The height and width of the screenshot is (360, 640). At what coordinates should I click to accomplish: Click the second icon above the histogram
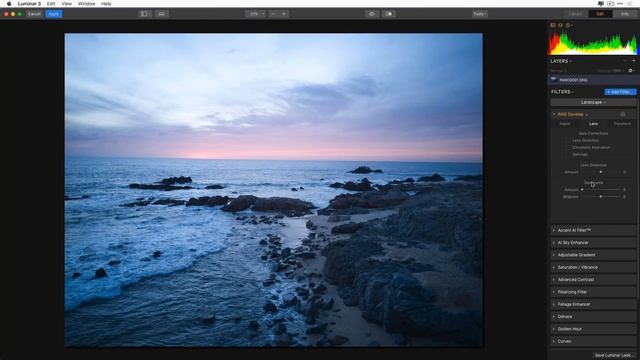coord(560,25)
